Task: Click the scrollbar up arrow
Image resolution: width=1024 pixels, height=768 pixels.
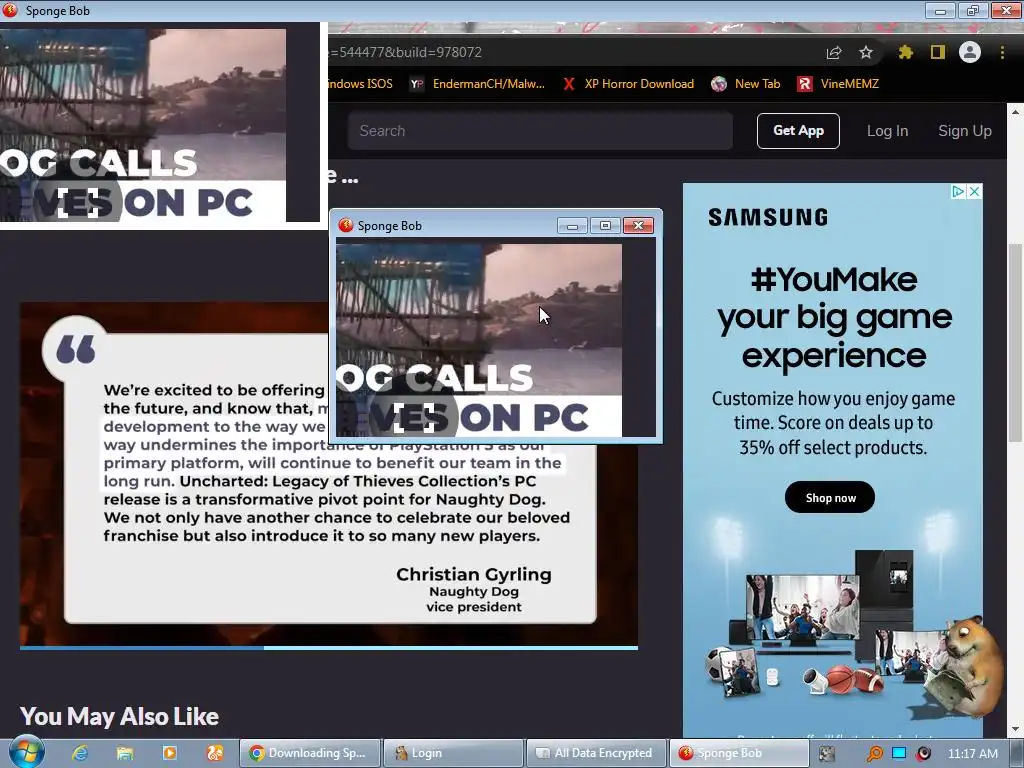Action: coord(1015,112)
